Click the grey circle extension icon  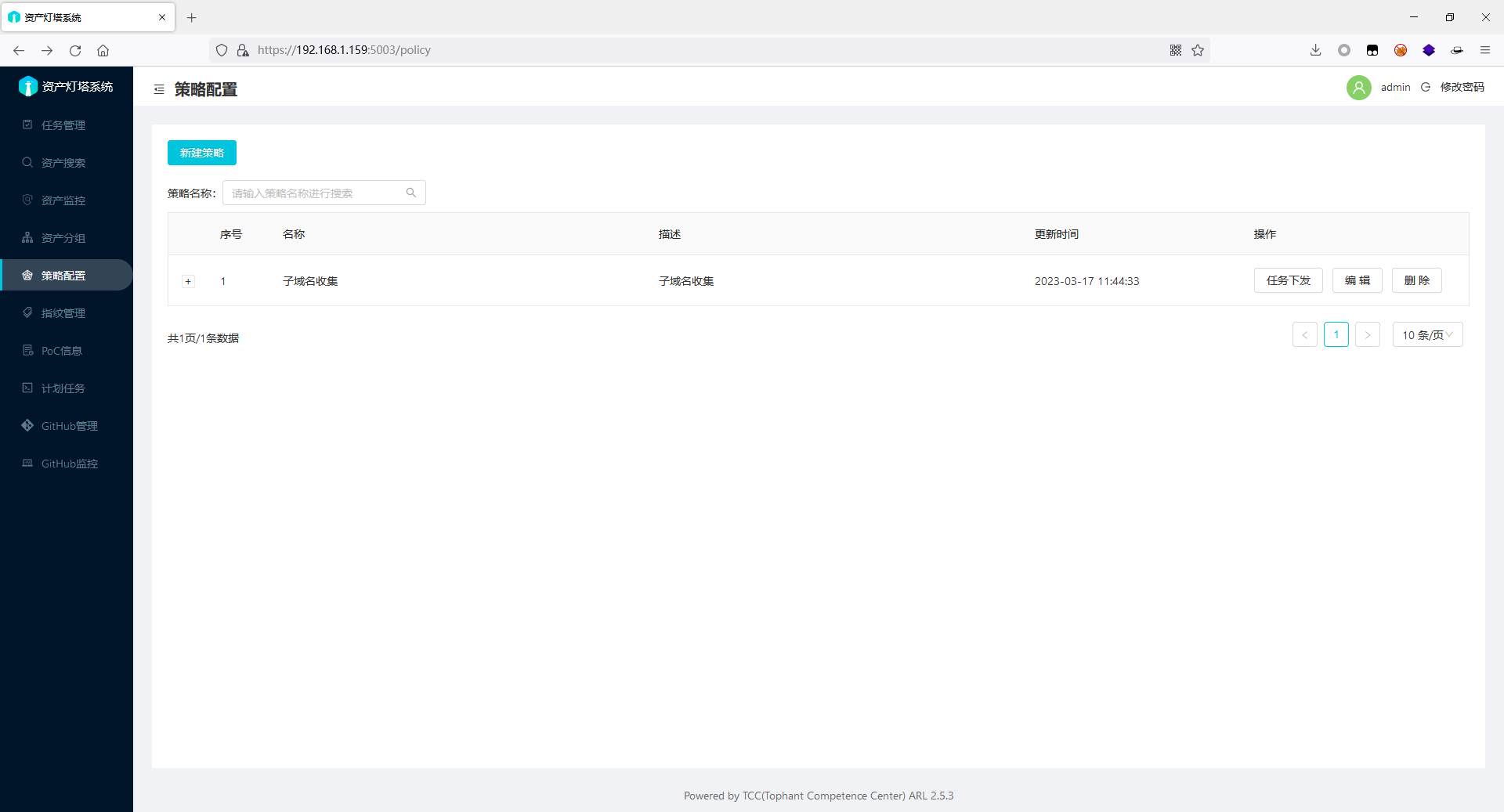pos(1344,50)
